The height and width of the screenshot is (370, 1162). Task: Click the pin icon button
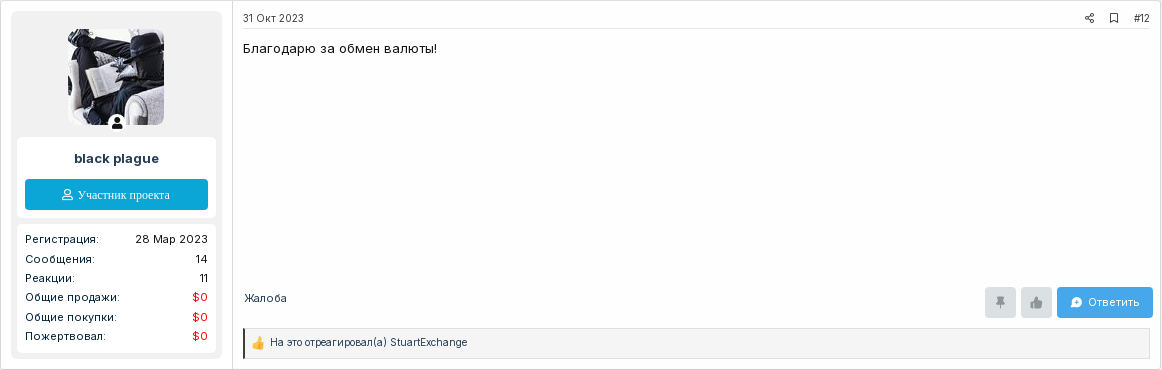point(1000,303)
